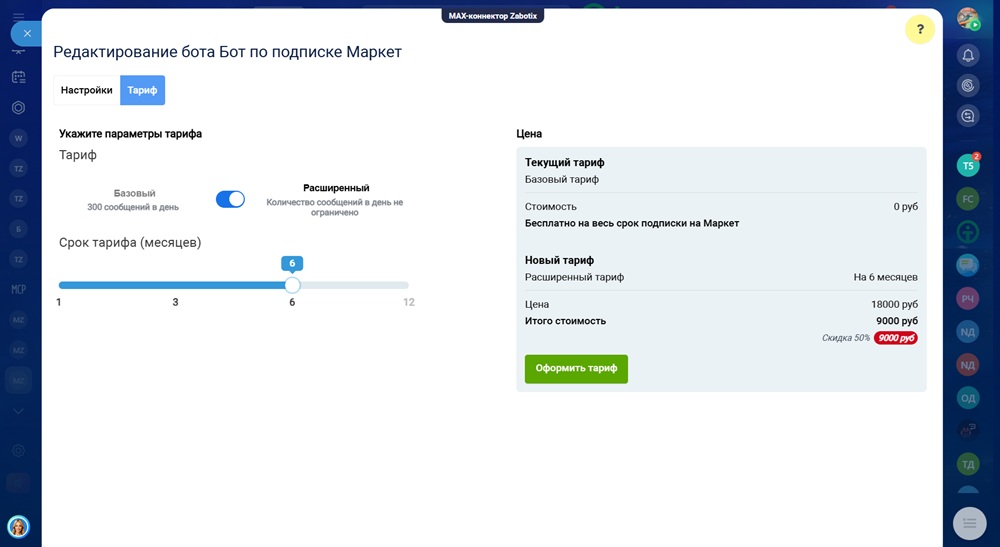Click the '18000 руб' price value

[894, 304]
